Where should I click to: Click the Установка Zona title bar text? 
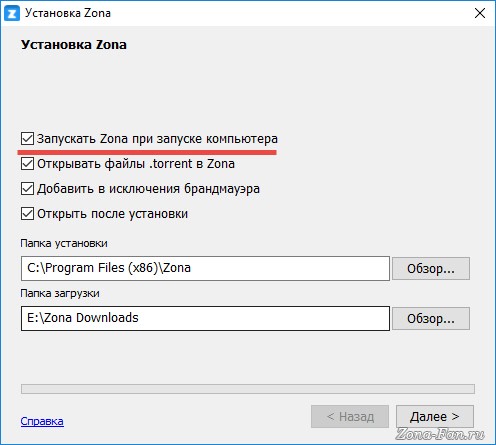pyautogui.click(x=68, y=13)
